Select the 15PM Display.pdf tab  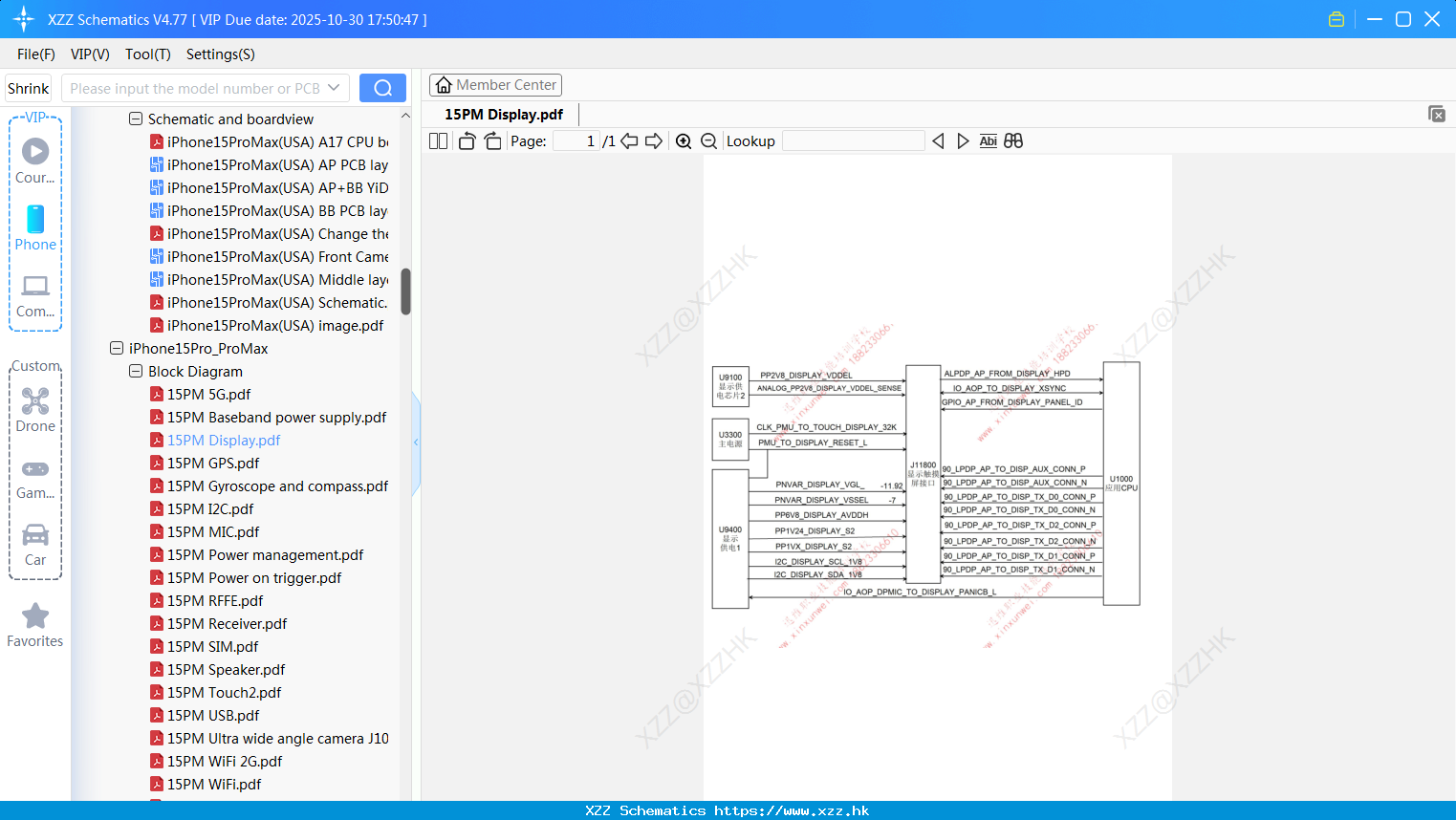[504, 115]
